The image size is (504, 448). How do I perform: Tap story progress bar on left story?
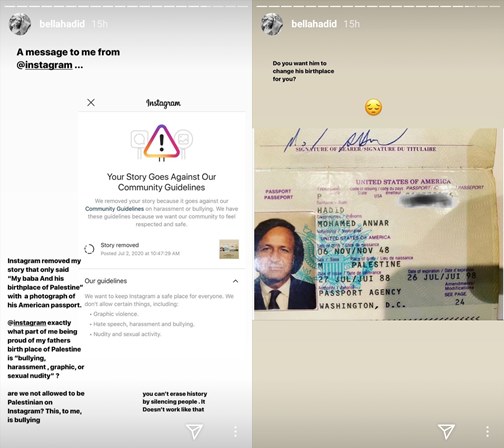126,6
